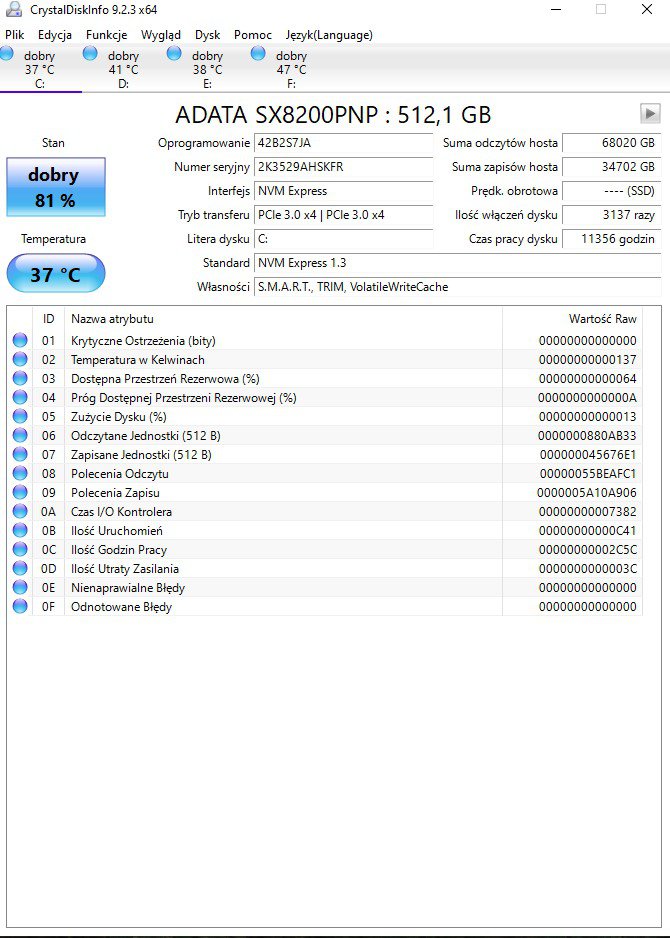Click the blue status orb for drive F:
This screenshot has height=938, width=670.
click(x=258, y=53)
